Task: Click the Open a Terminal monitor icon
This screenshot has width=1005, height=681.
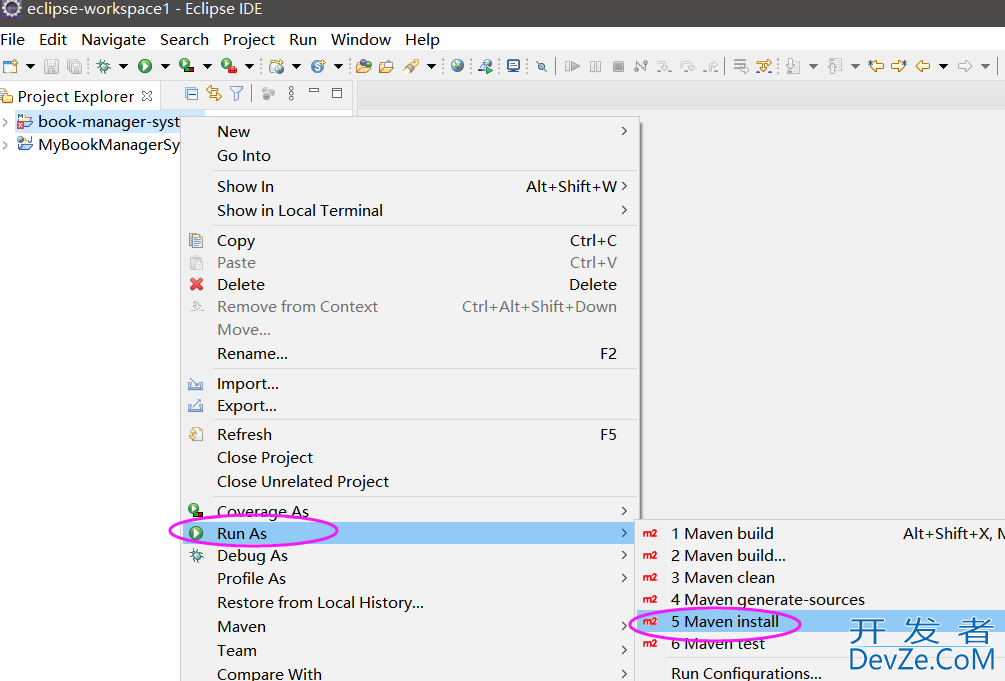Action: [x=513, y=66]
